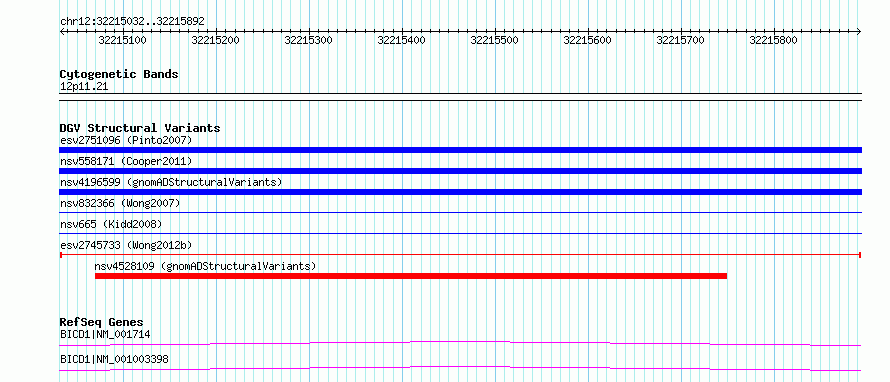Select the BICD1|NM_001714 gene label
Viewport: 890px width, 382px height.
105,334
